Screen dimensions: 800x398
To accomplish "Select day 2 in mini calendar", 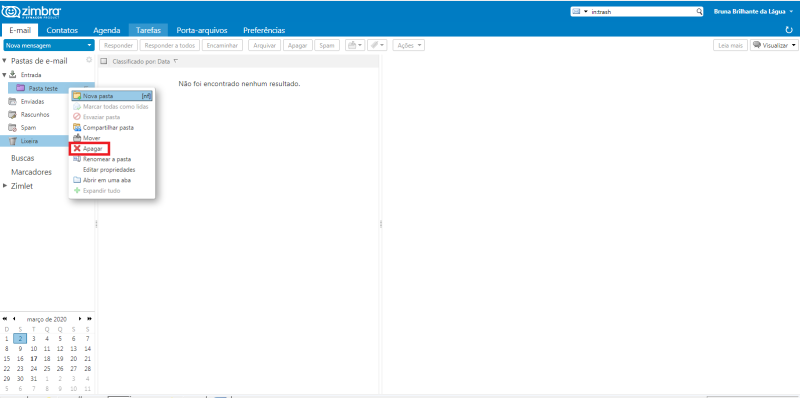I will pyautogui.click(x=20, y=338).
